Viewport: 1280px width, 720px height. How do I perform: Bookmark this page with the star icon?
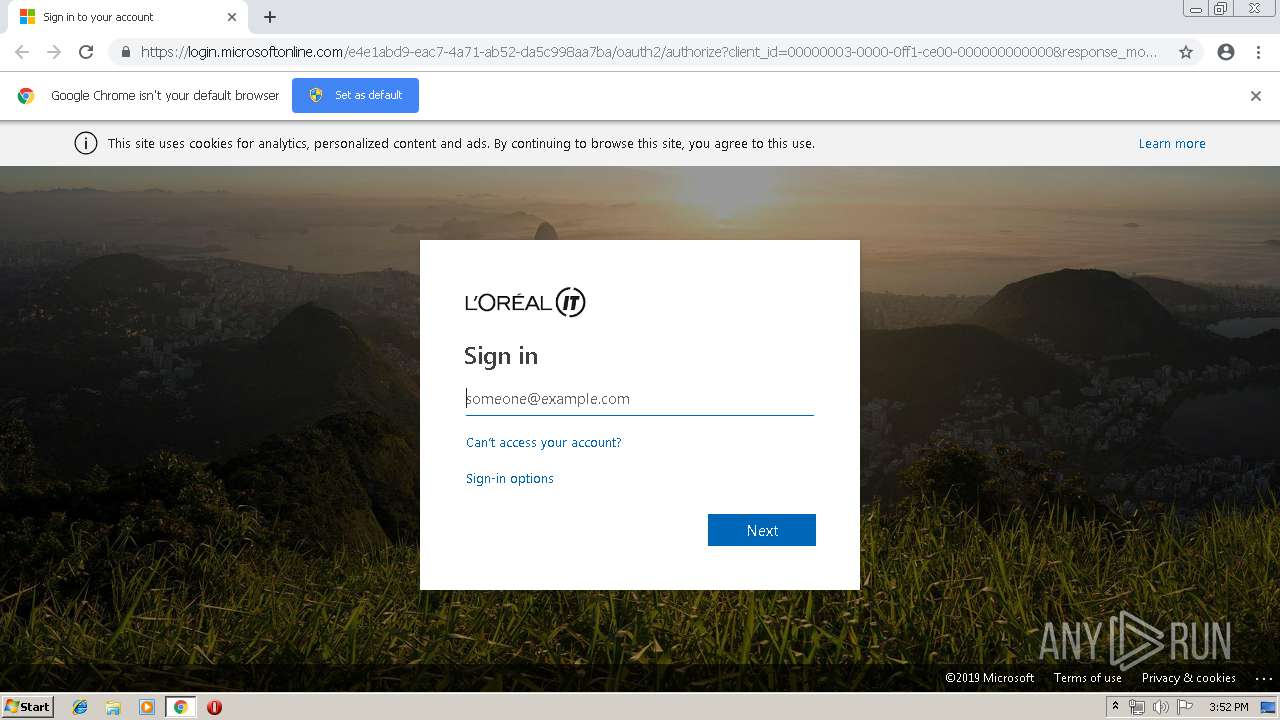click(1186, 52)
